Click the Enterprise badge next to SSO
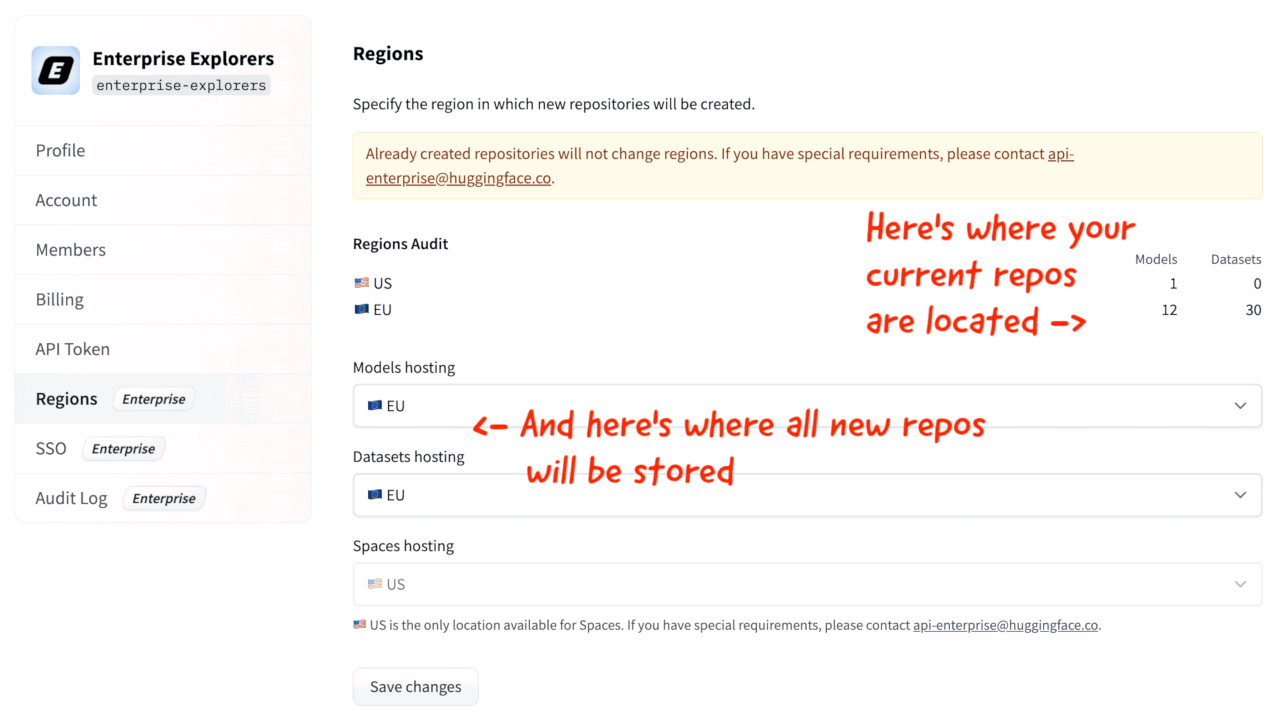The height and width of the screenshot is (720, 1280). click(123, 449)
